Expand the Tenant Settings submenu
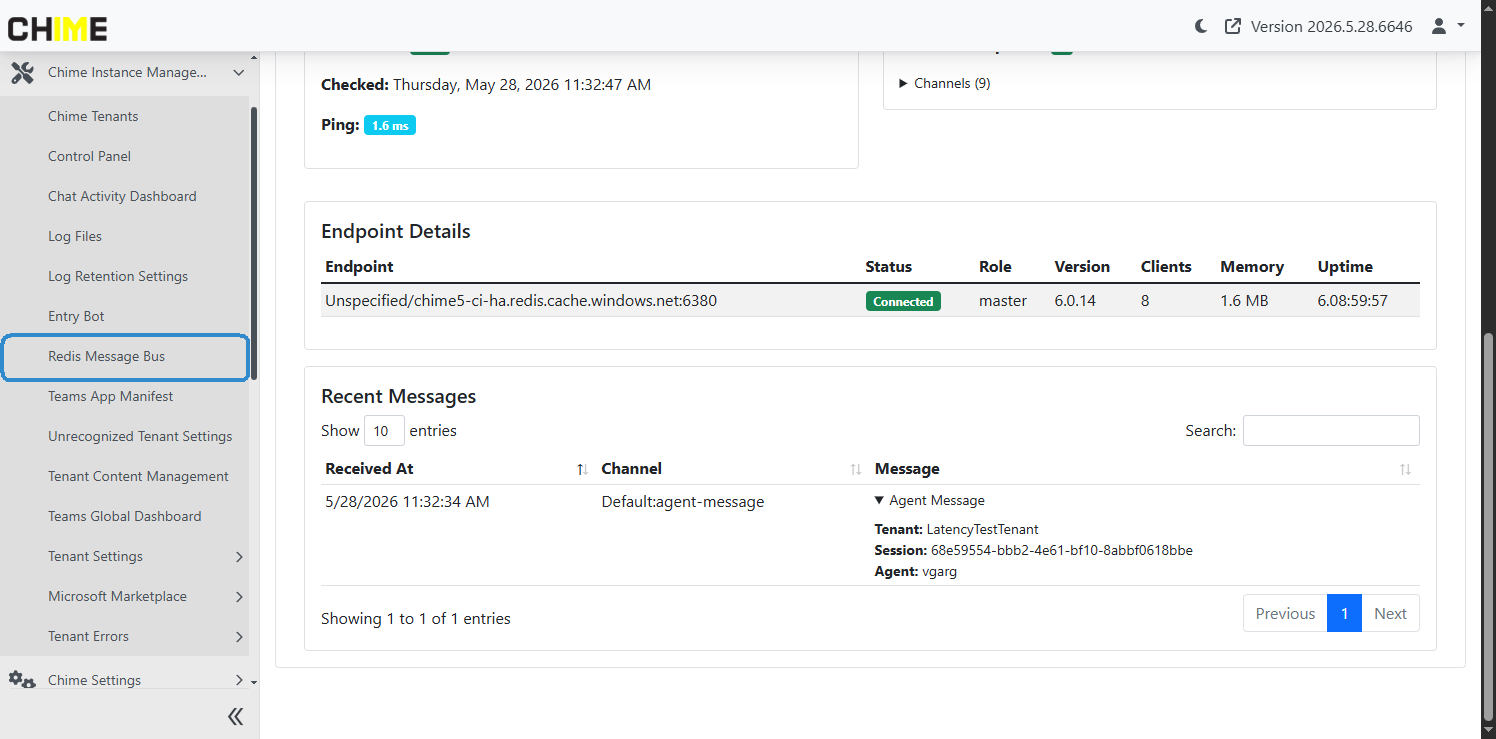1496x739 pixels. tap(239, 556)
